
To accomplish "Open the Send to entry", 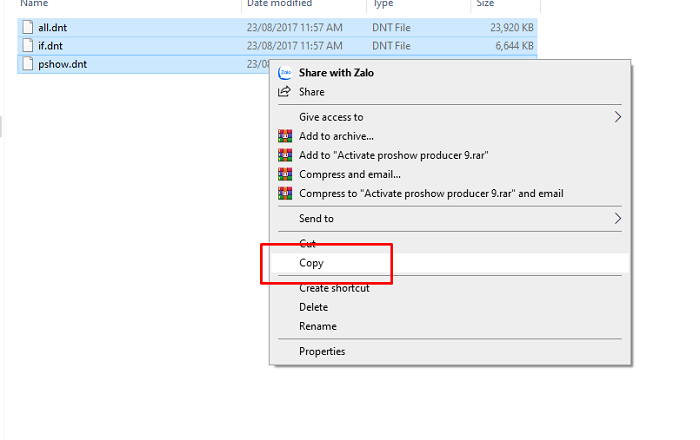I will [450, 219].
